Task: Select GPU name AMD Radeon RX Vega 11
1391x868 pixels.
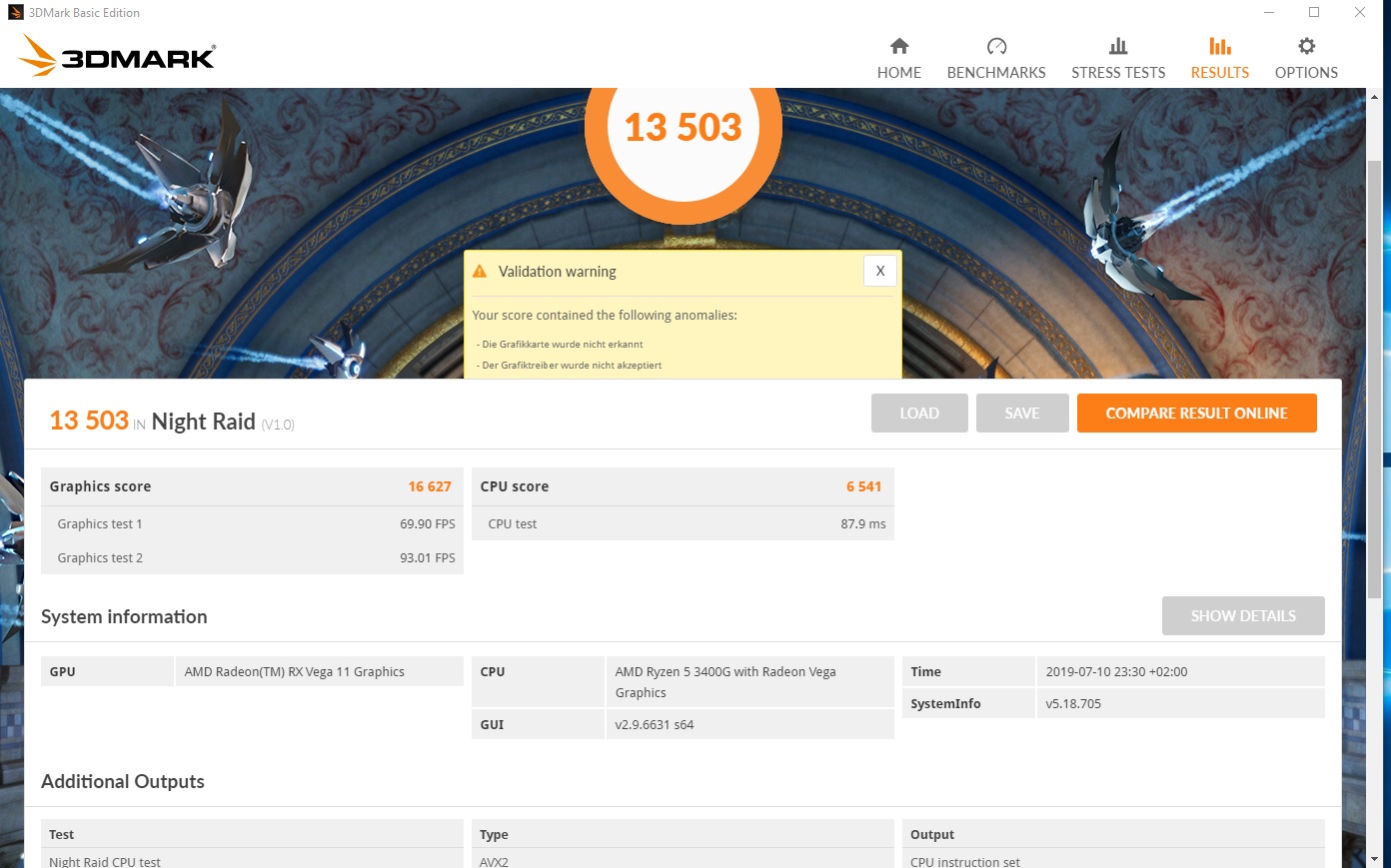Action: pos(295,671)
